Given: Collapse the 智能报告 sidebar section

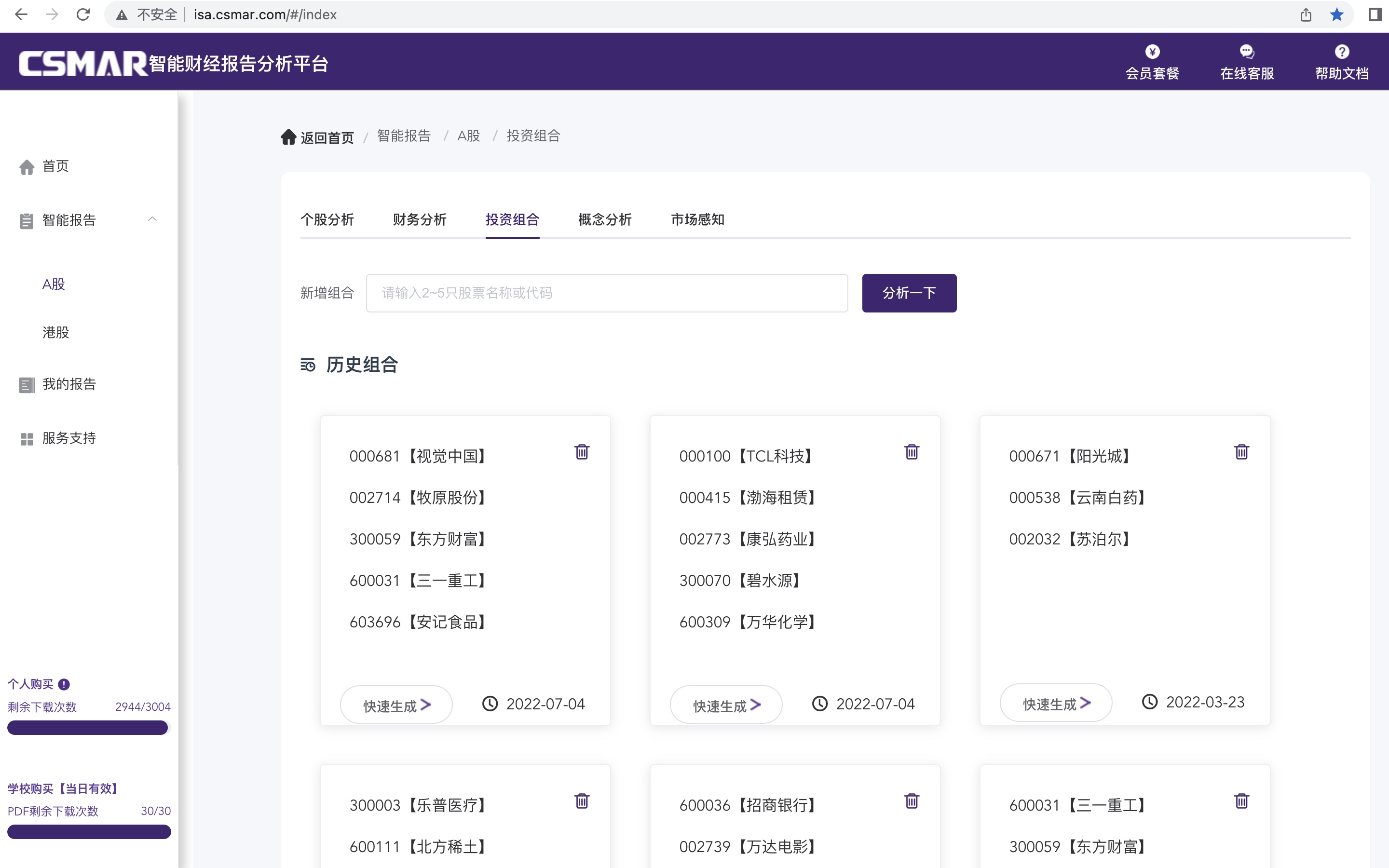Looking at the screenshot, I should (152, 220).
